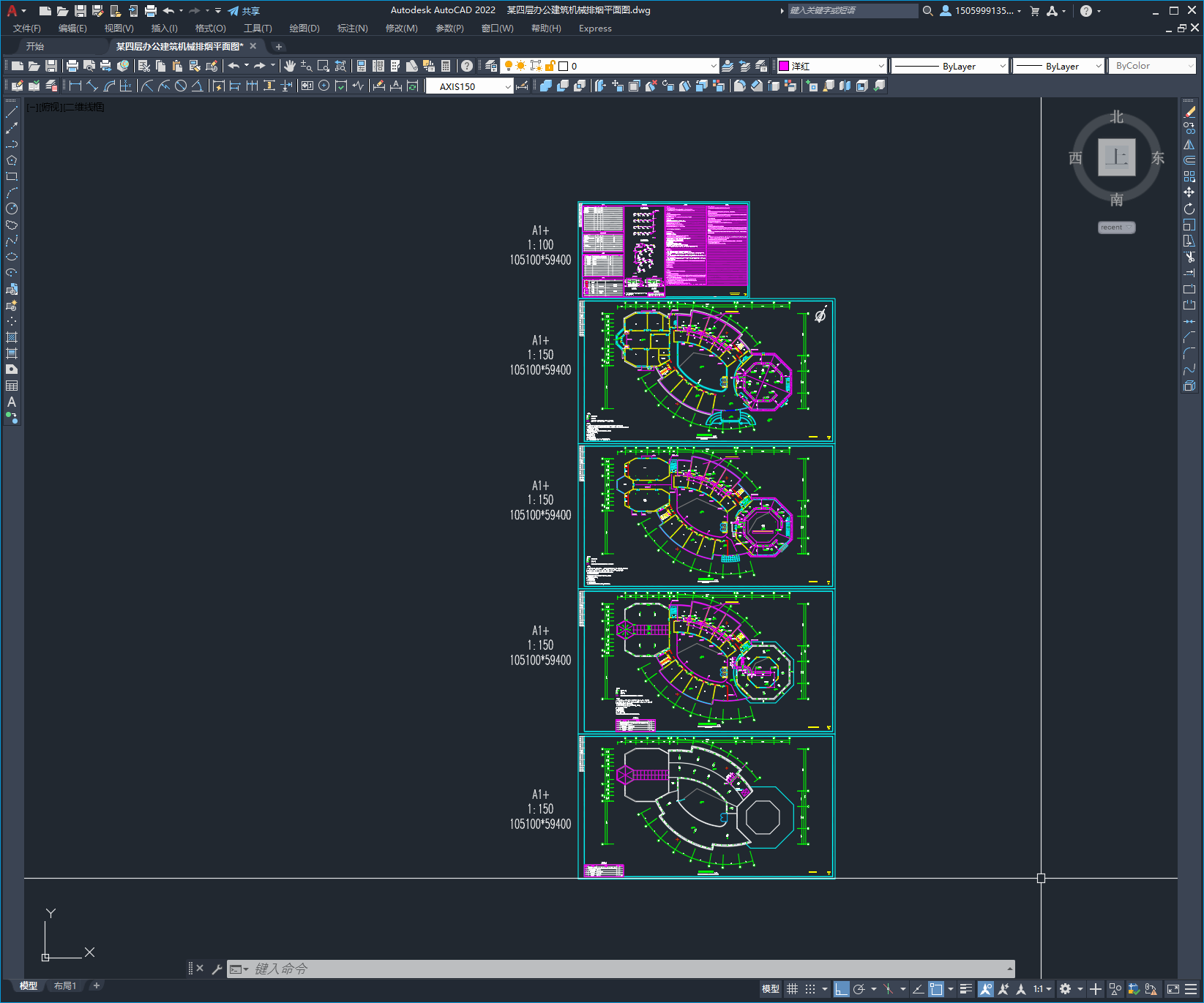Toggle lineweight display in status bar
The height and width of the screenshot is (1003, 1204).
pyautogui.click(x=966, y=989)
